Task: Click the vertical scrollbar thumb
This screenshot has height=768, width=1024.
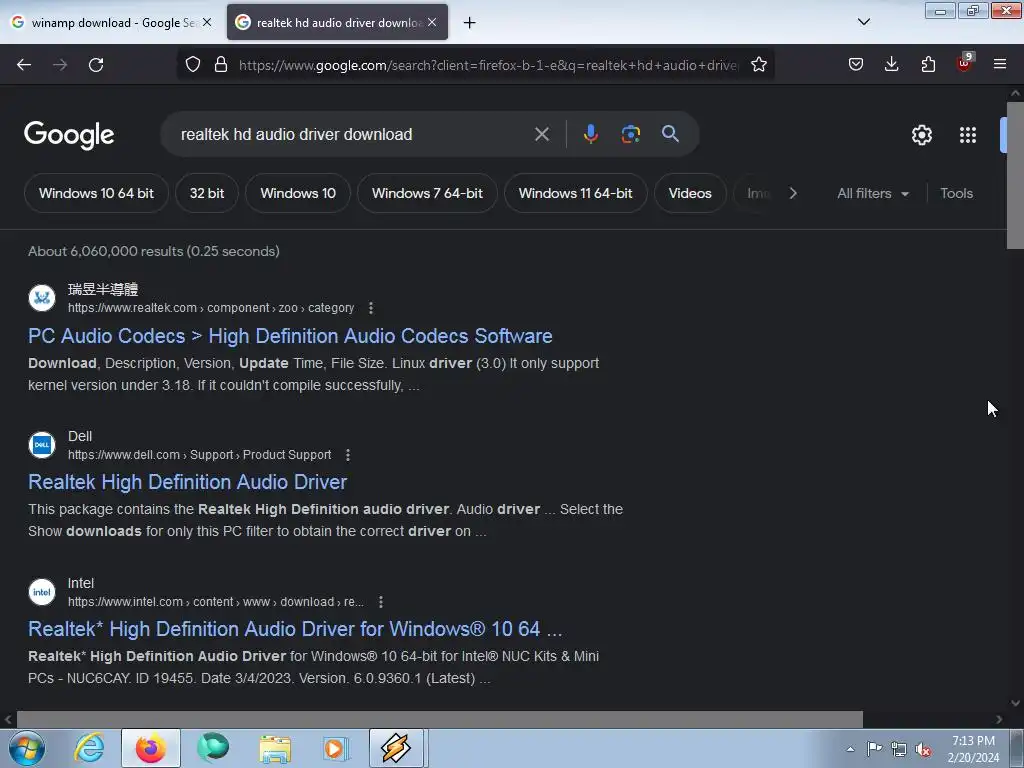Action: (x=1015, y=175)
